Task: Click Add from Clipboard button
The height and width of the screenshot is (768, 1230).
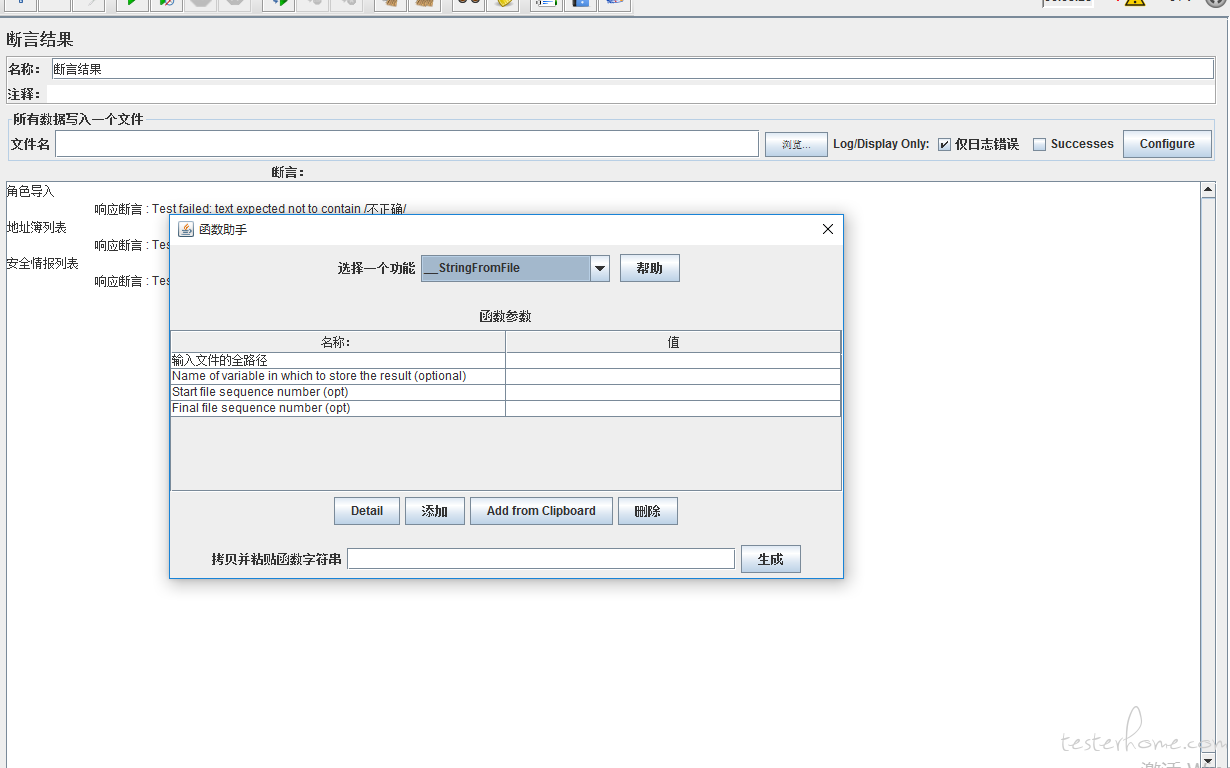Action: [x=541, y=511]
